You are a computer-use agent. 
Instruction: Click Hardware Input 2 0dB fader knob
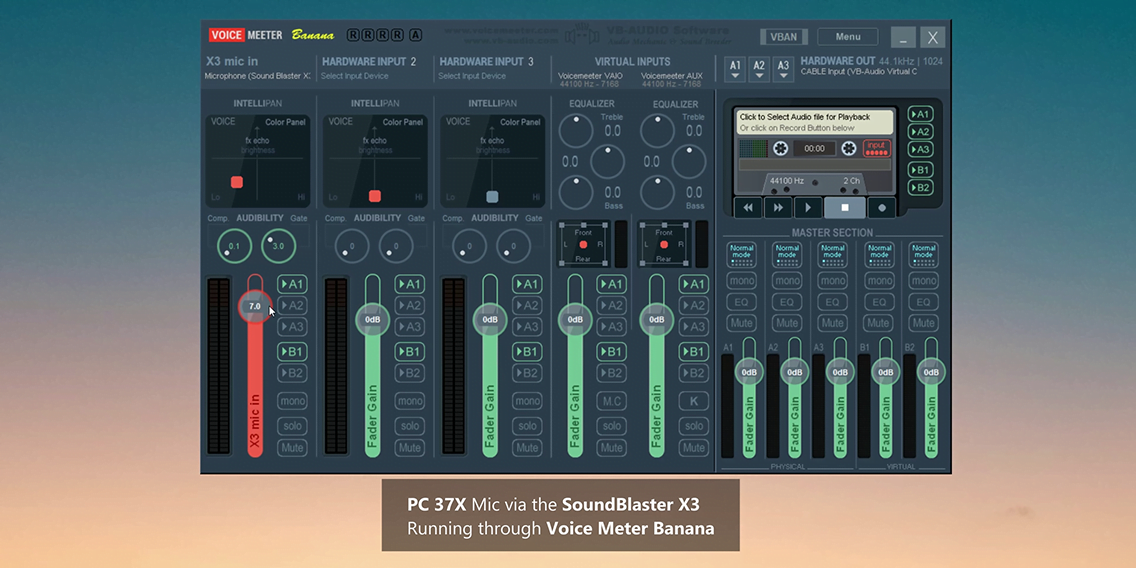click(x=372, y=320)
